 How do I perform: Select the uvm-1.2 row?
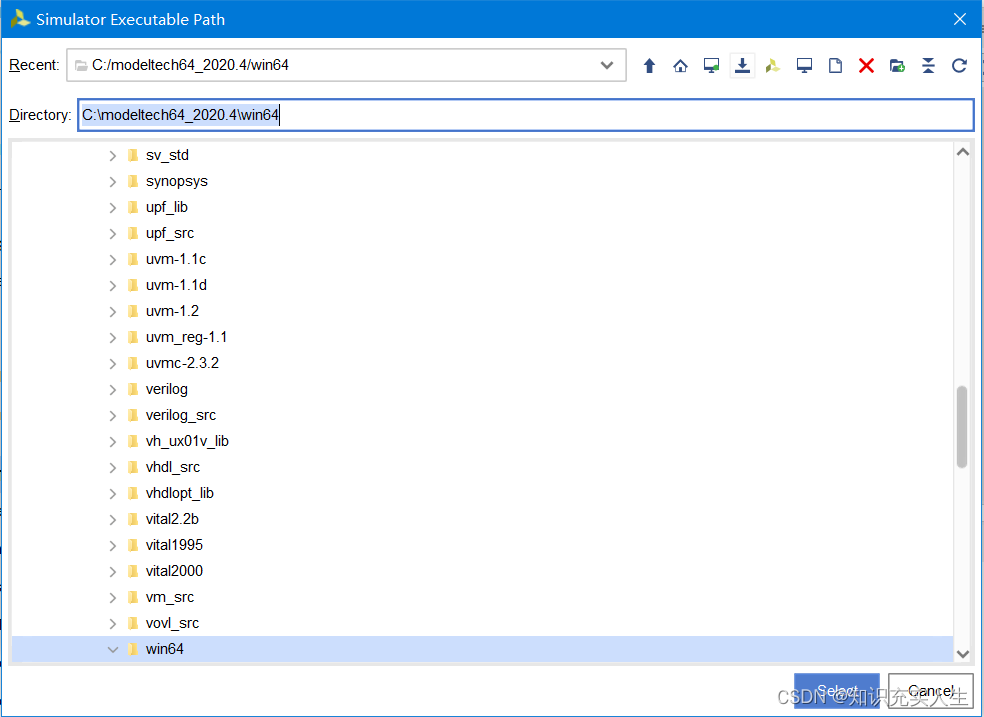pos(482,311)
